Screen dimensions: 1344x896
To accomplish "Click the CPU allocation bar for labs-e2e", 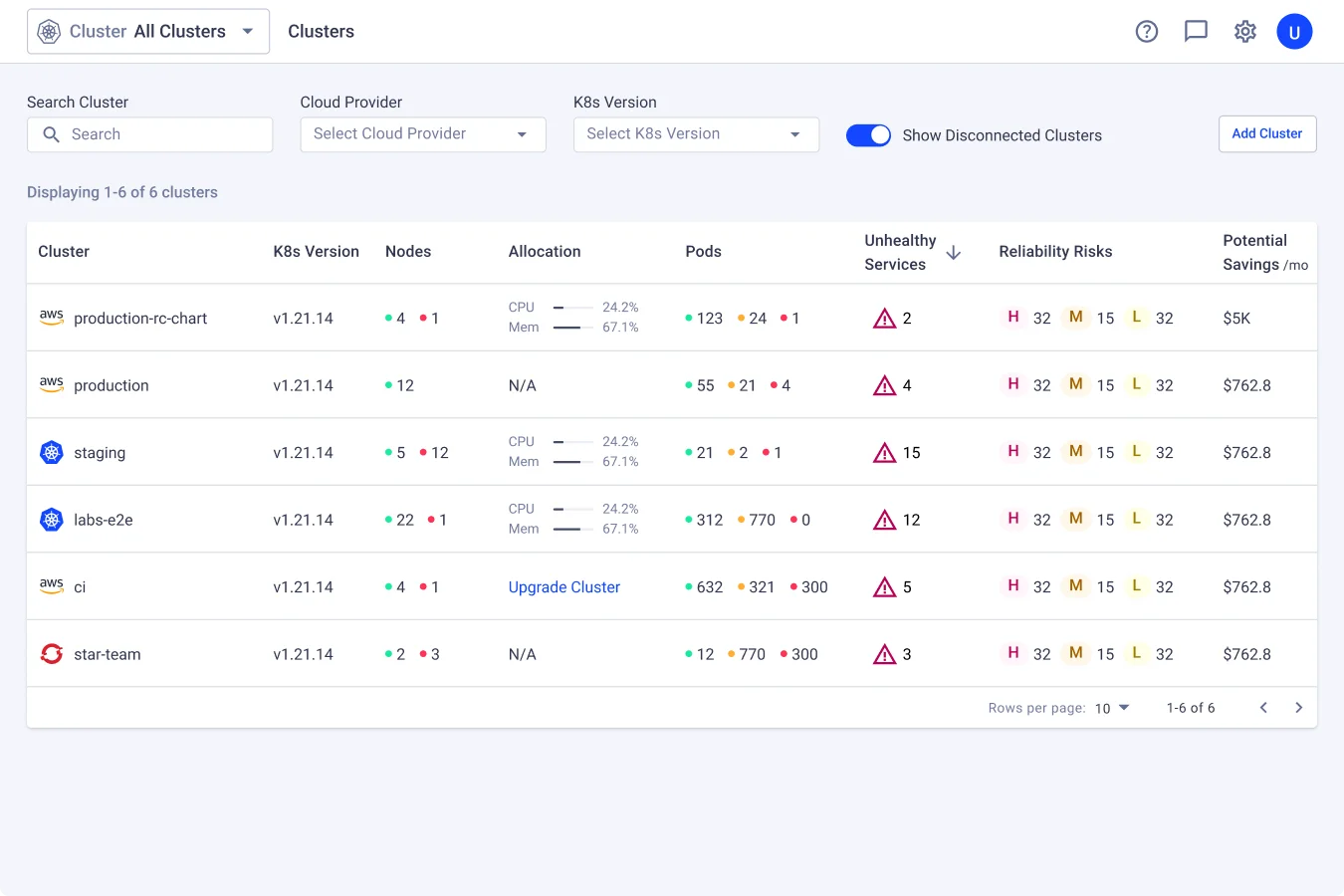I will coord(573,509).
